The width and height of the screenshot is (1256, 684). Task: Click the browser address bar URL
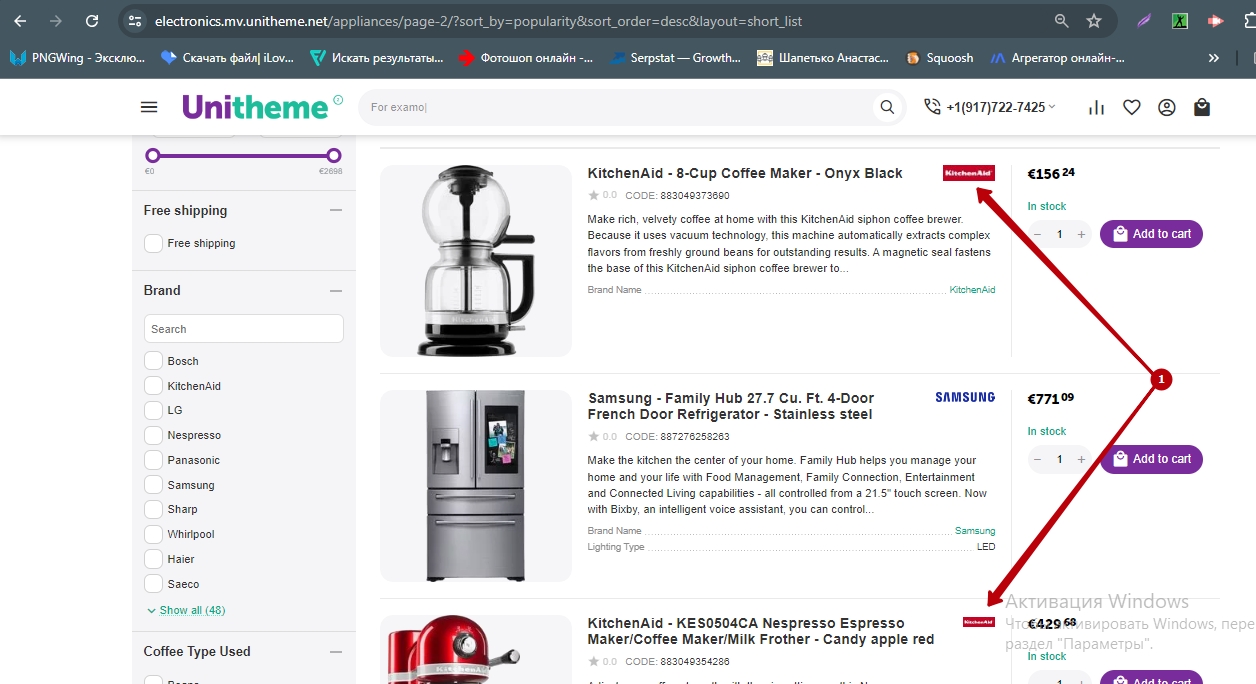click(478, 21)
